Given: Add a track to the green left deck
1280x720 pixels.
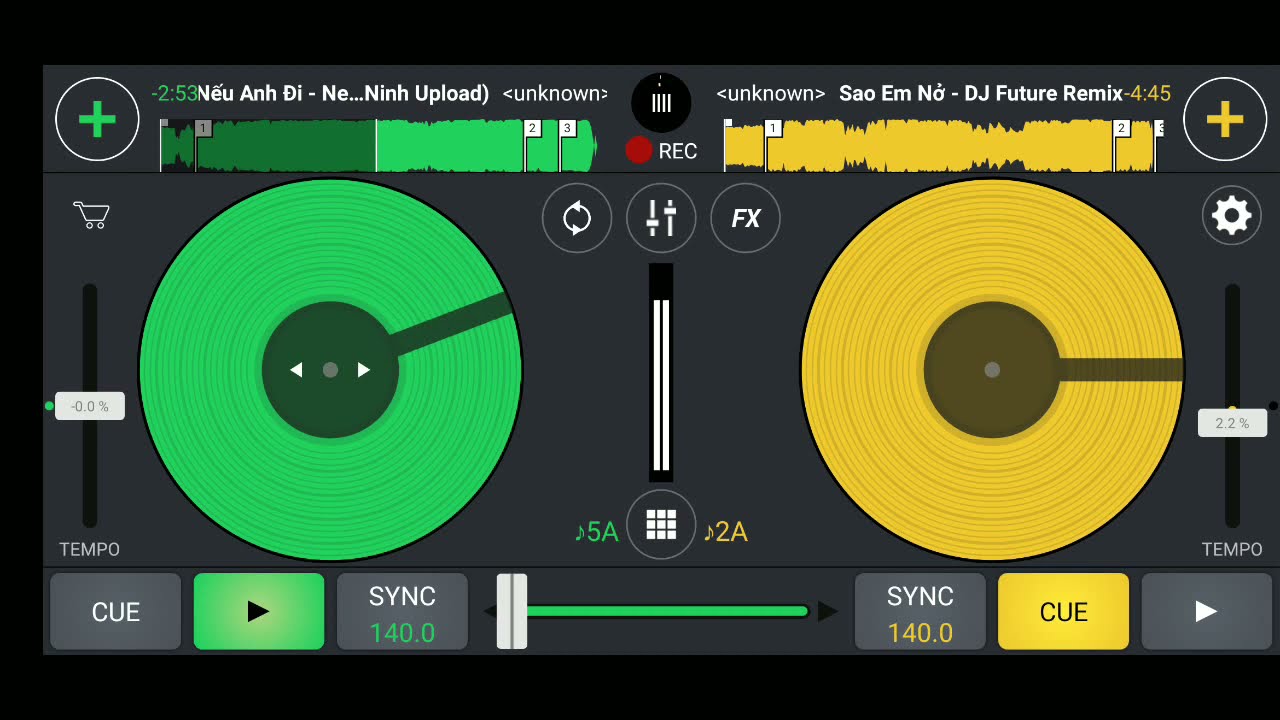Looking at the screenshot, I should click(97, 119).
